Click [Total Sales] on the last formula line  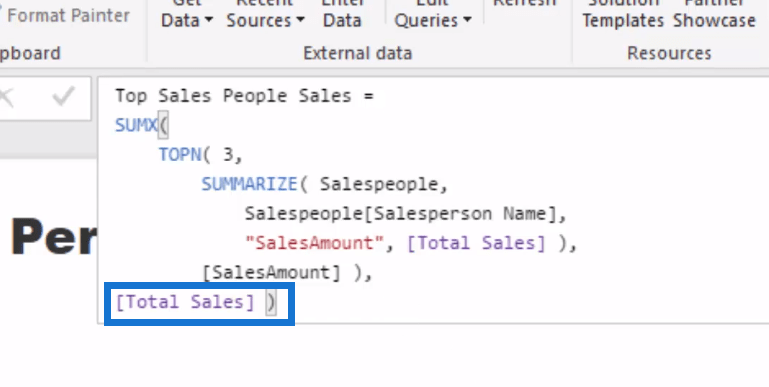pos(185,302)
